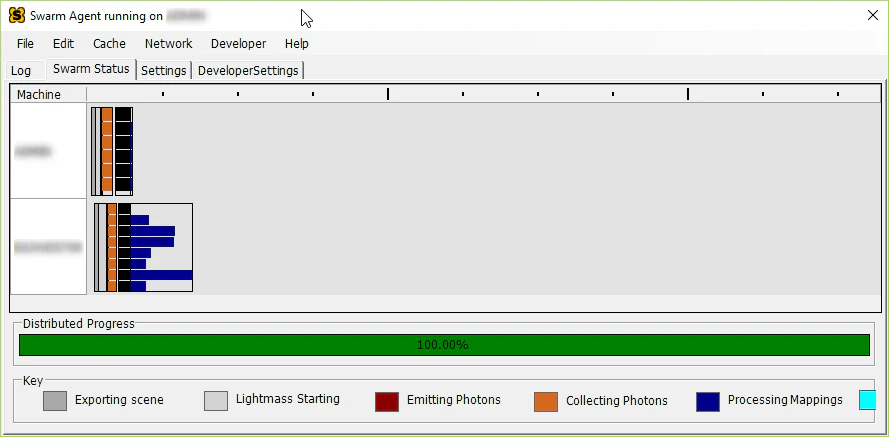The width and height of the screenshot is (889, 437).
Task: Click the black bar in first machine row
Action: (x=123, y=151)
